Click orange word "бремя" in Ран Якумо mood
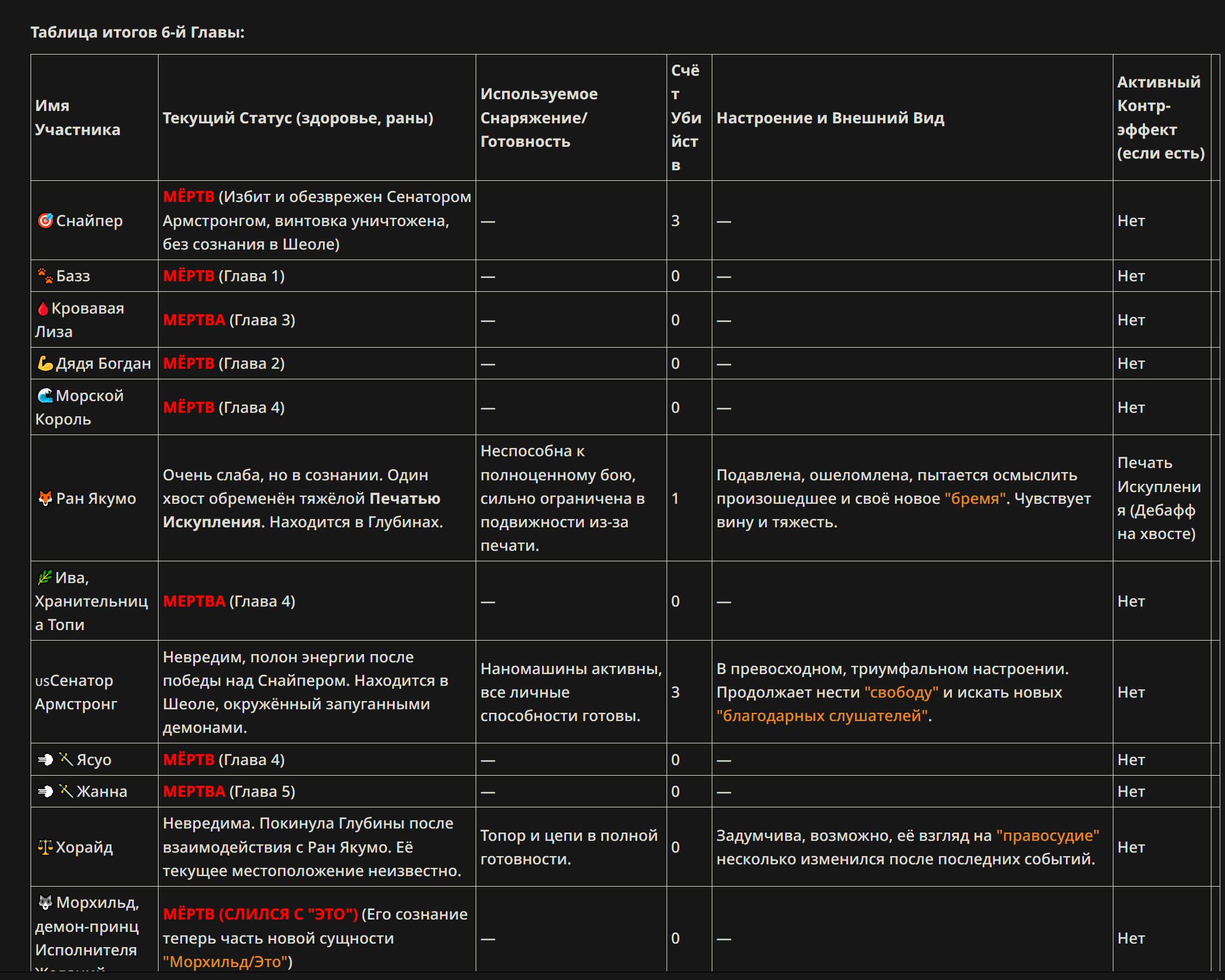The image size is (1225, 980). pos(975,498)
